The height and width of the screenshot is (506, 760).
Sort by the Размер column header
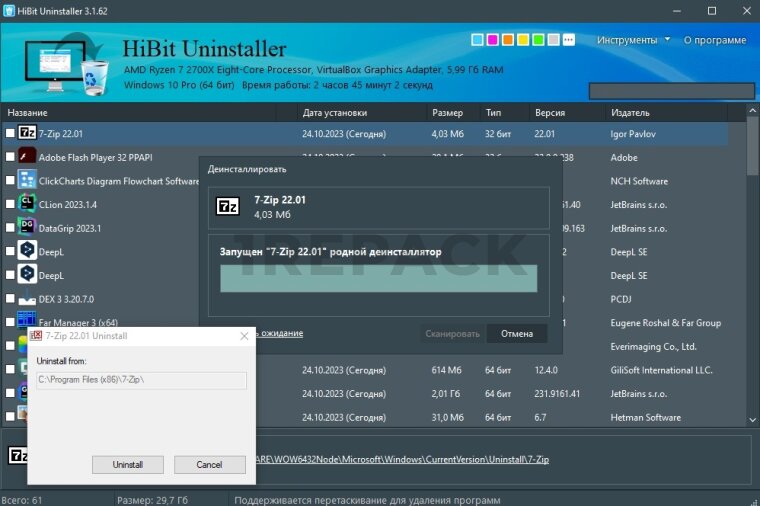click(447, 113)
